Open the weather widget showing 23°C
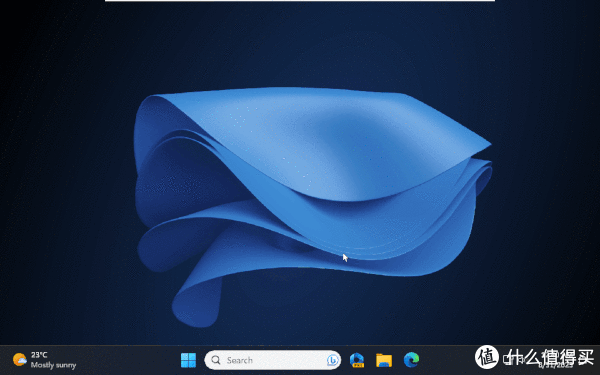The image size is (600, 375). coord(44,360)
